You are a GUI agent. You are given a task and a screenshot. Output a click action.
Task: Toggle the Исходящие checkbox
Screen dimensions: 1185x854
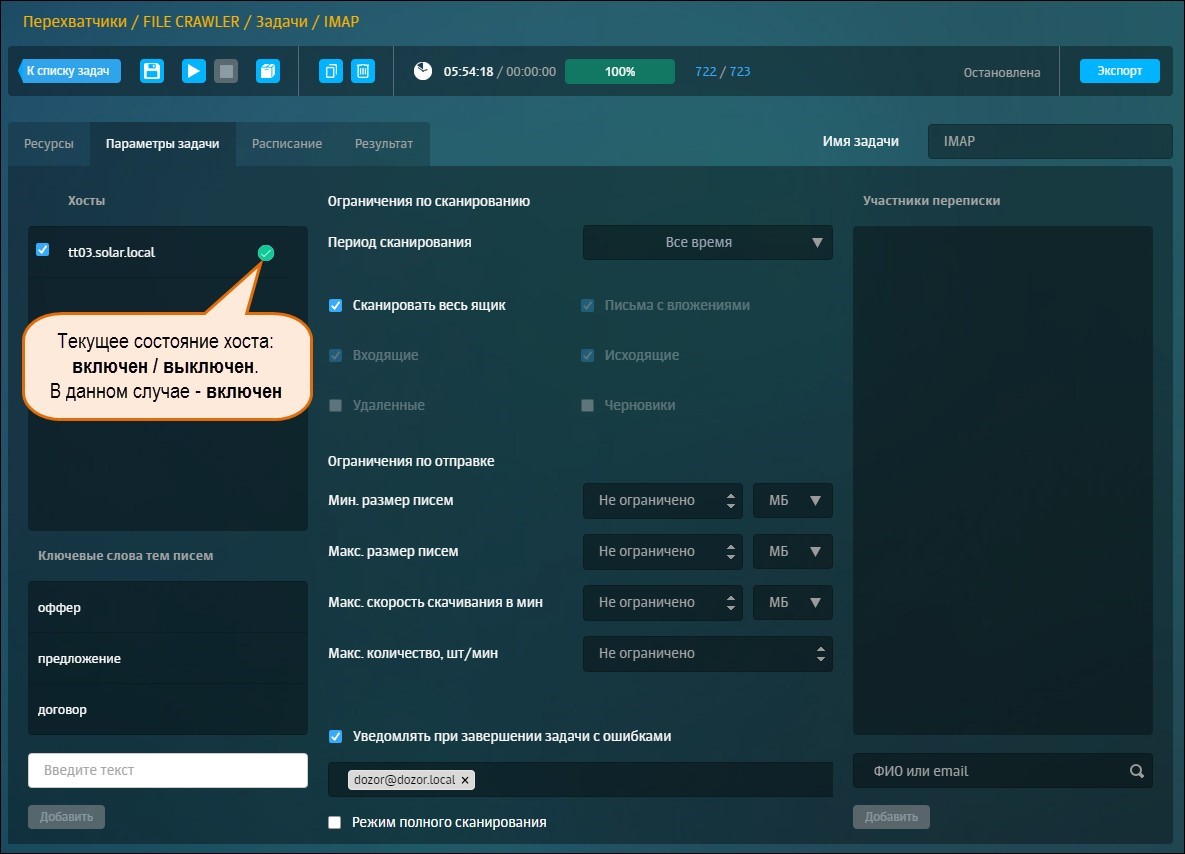click(587, 355)
